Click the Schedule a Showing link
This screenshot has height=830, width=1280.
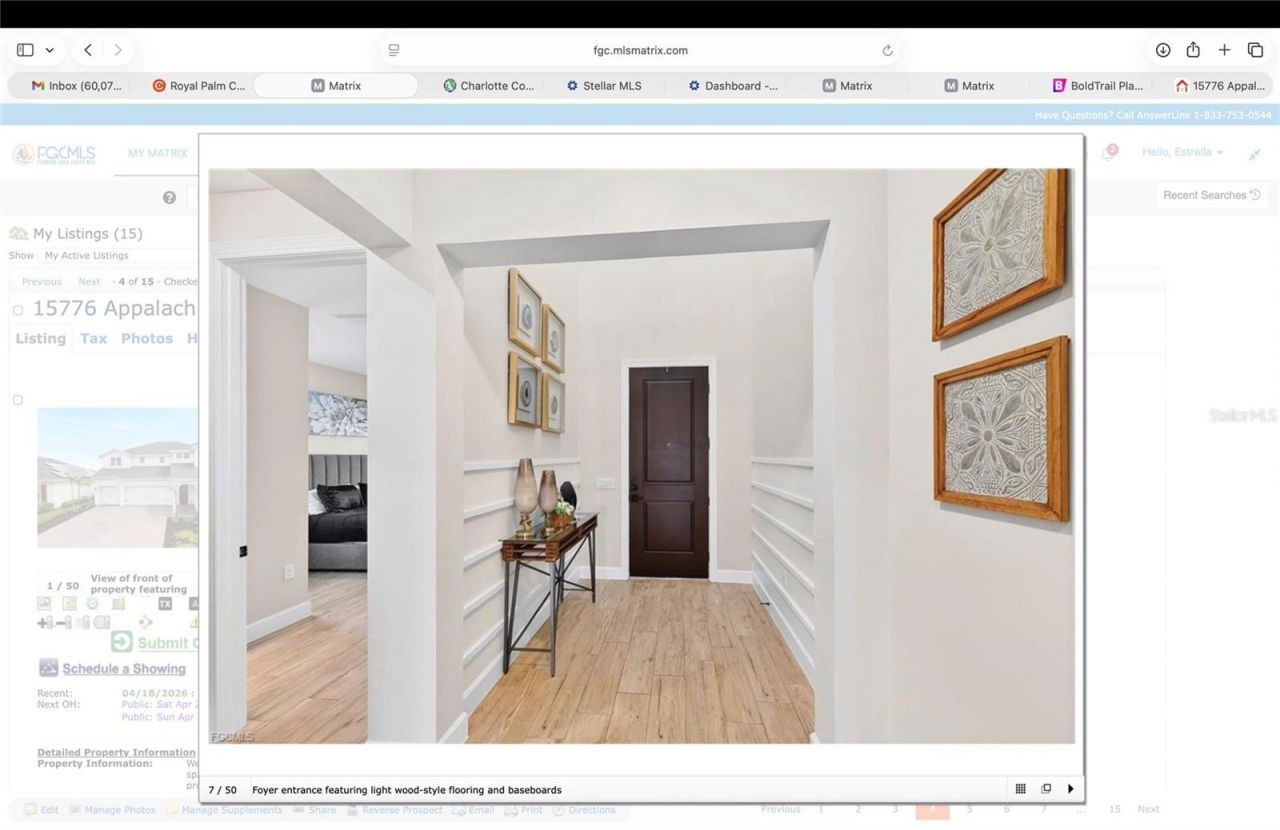(125, 668)
